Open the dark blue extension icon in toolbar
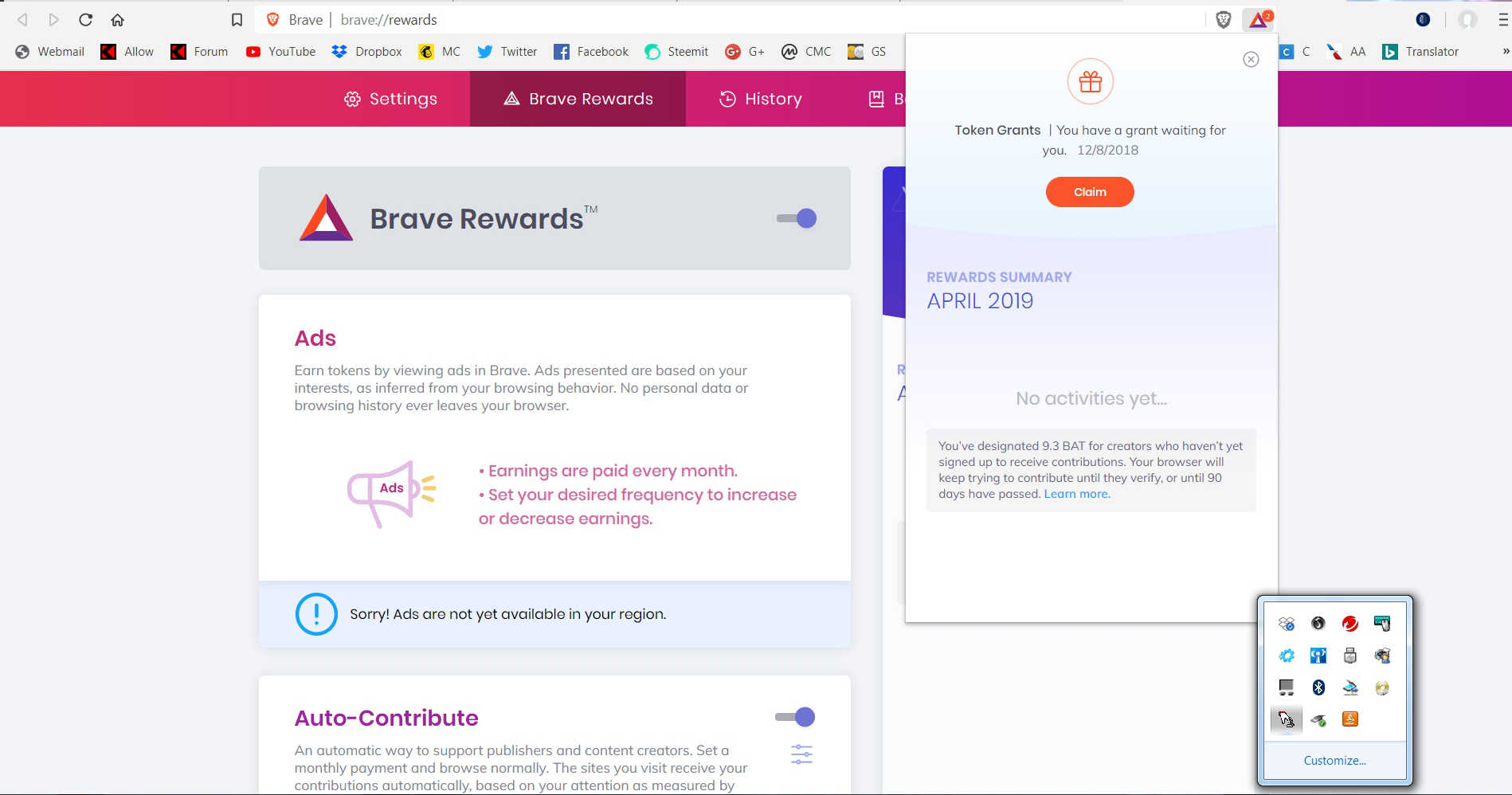 click(1423, 20)
